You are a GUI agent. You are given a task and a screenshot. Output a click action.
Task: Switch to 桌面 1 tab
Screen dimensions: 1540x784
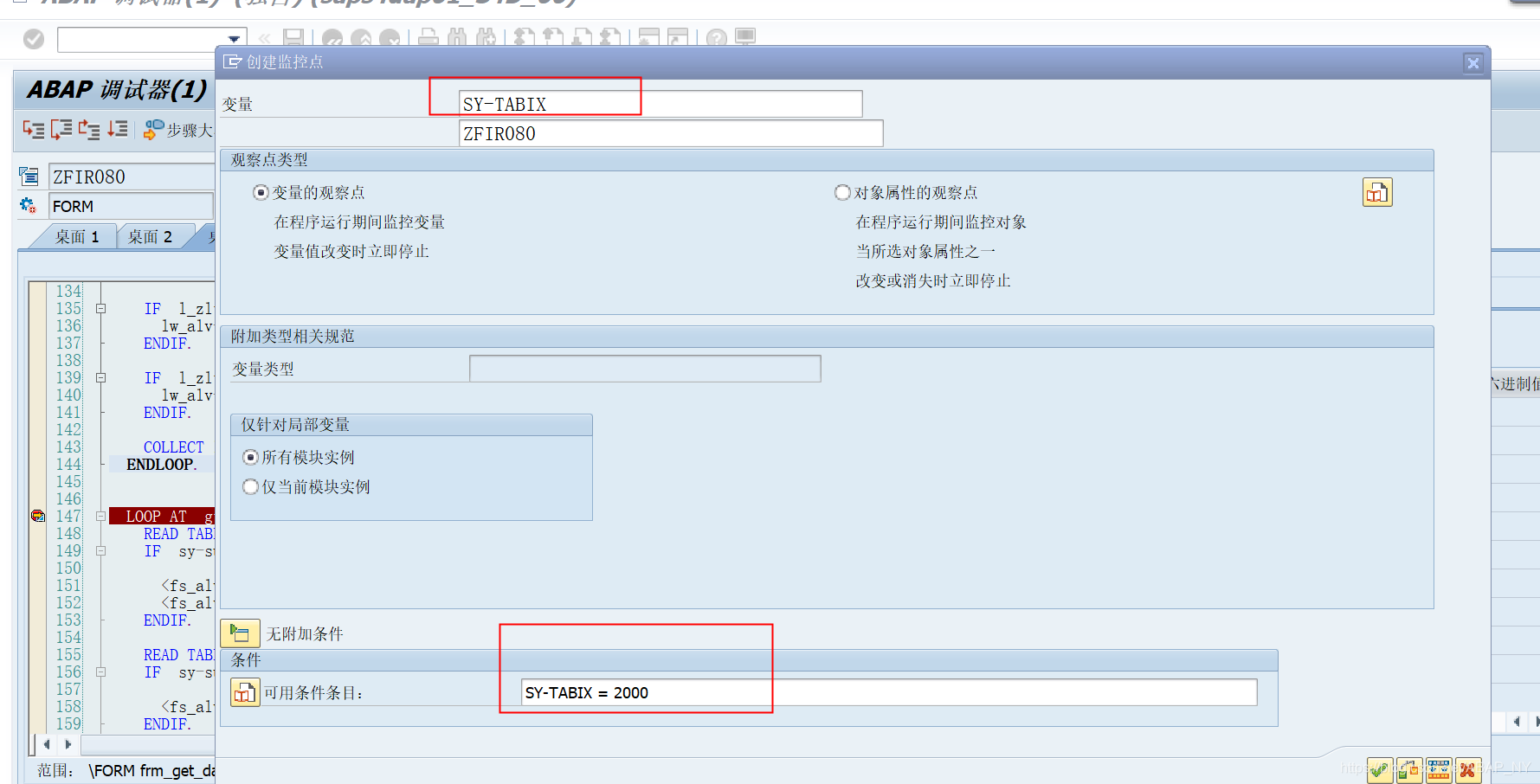77,236
